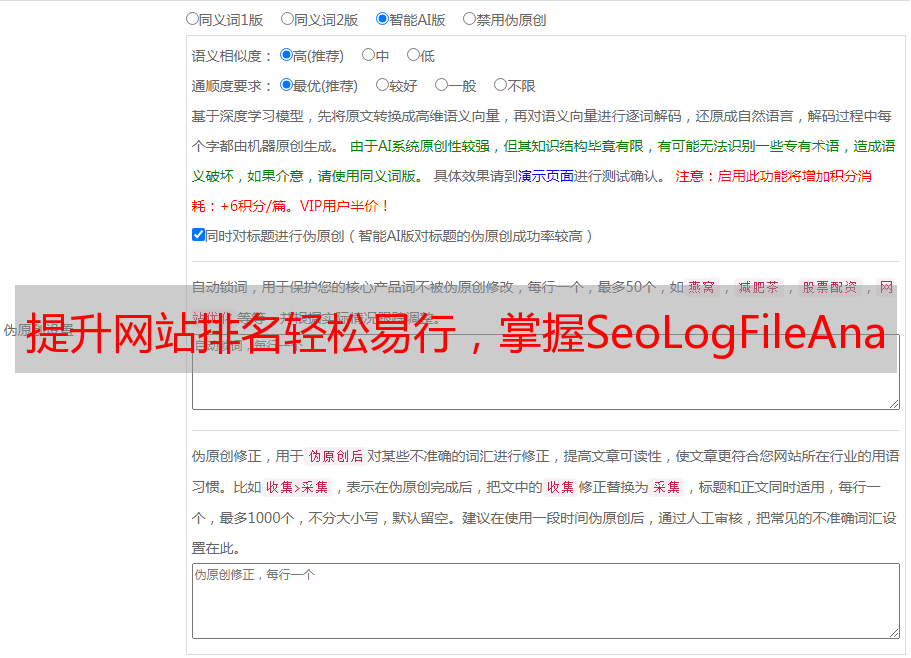
Task: Toggle 同时对标题进行伪原创 checkbox
Action: (x=198, y=235)
